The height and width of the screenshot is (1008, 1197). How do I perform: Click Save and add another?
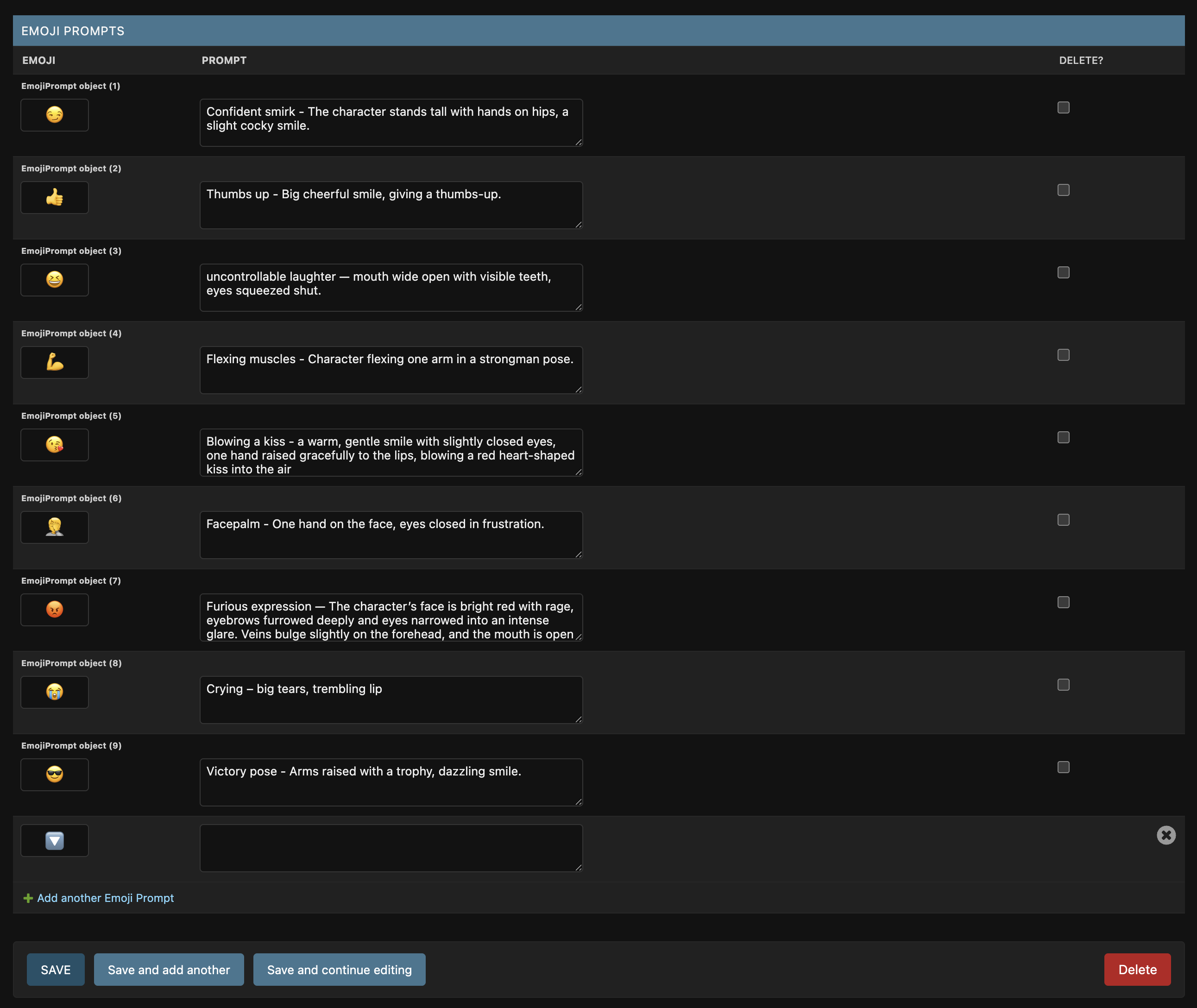(x=169, y=969)
